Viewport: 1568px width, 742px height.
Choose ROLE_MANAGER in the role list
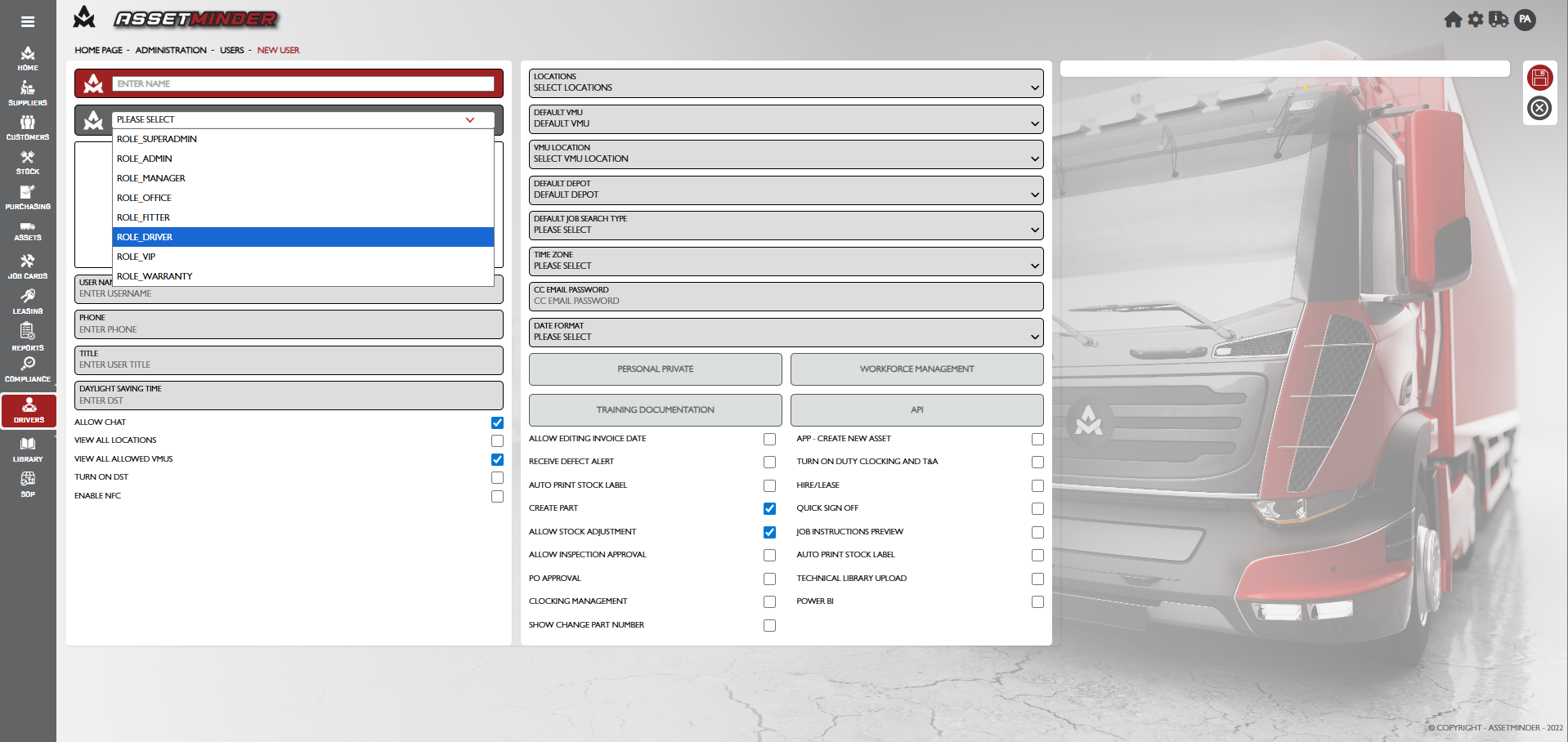[302, 178]
